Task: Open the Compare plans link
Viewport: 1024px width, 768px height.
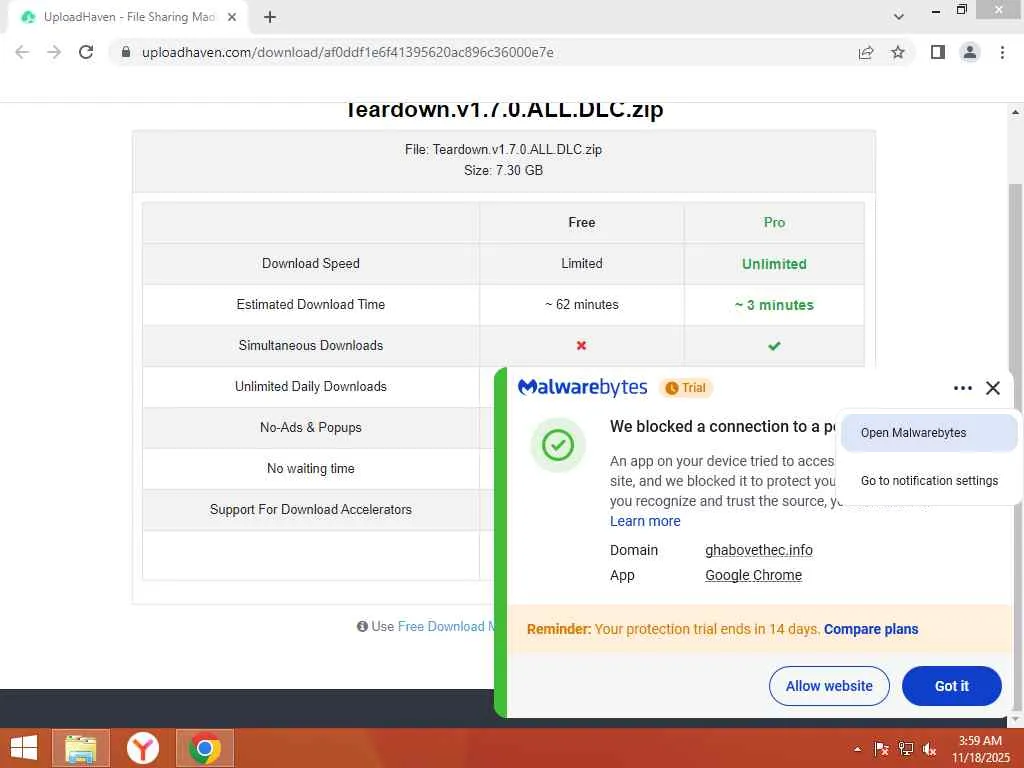Action: click(x=871, y=629)
